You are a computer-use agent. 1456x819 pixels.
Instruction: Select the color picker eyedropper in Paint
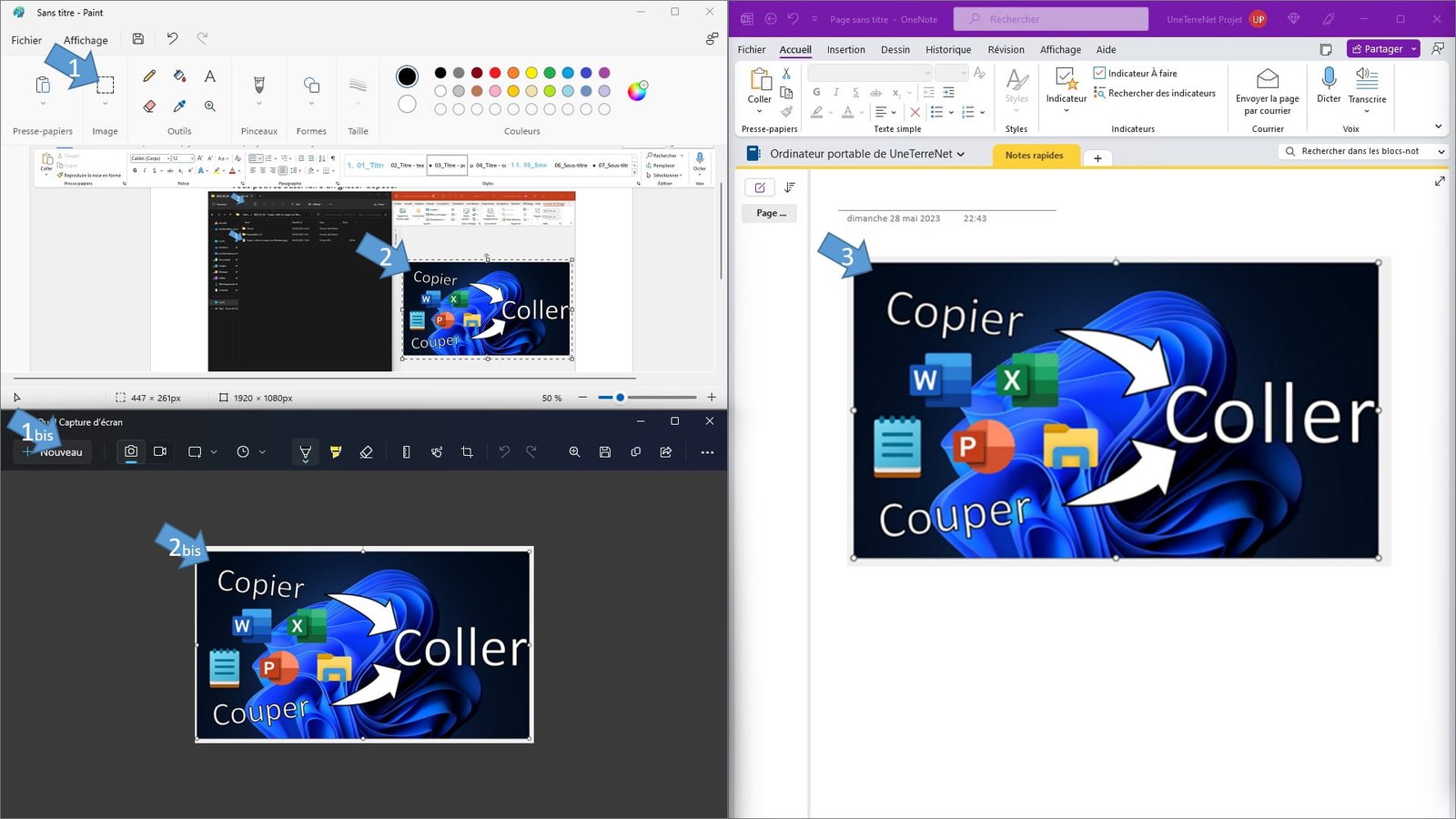[179, 106]
